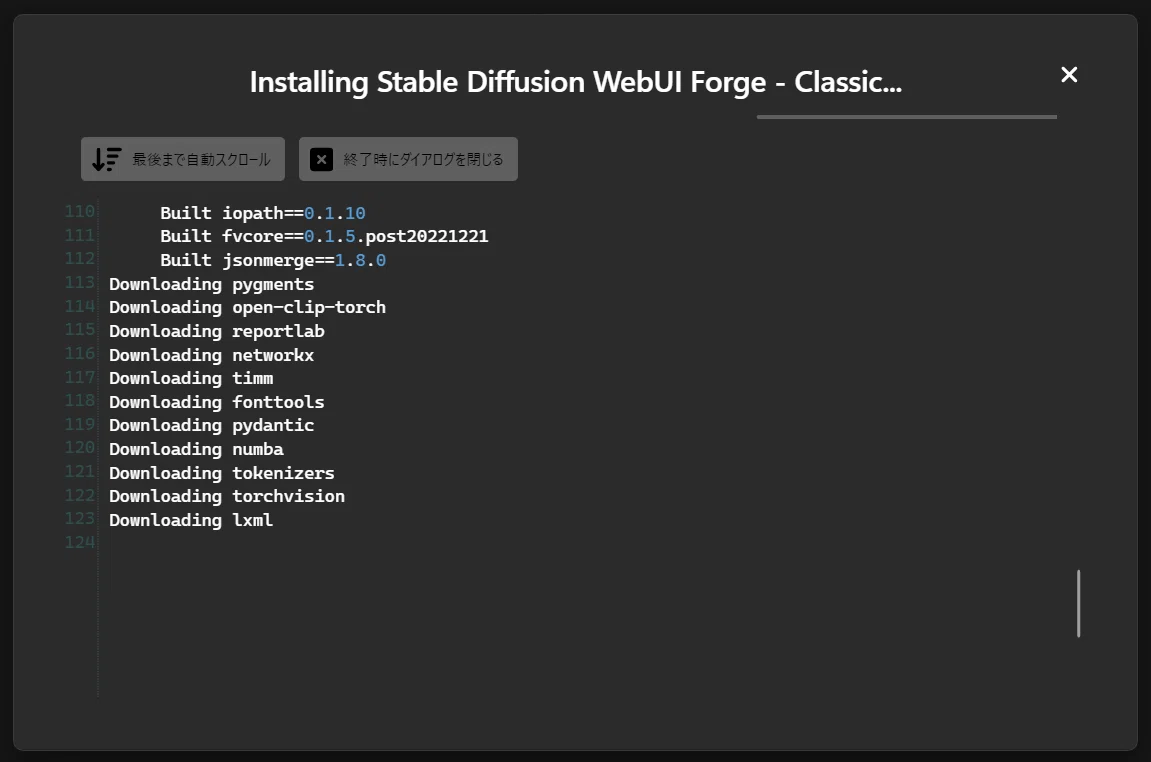This screenshot has height=762, width=1151.
Task: Click the log vertical scrollbar thumb
Action: [1078, 603]
